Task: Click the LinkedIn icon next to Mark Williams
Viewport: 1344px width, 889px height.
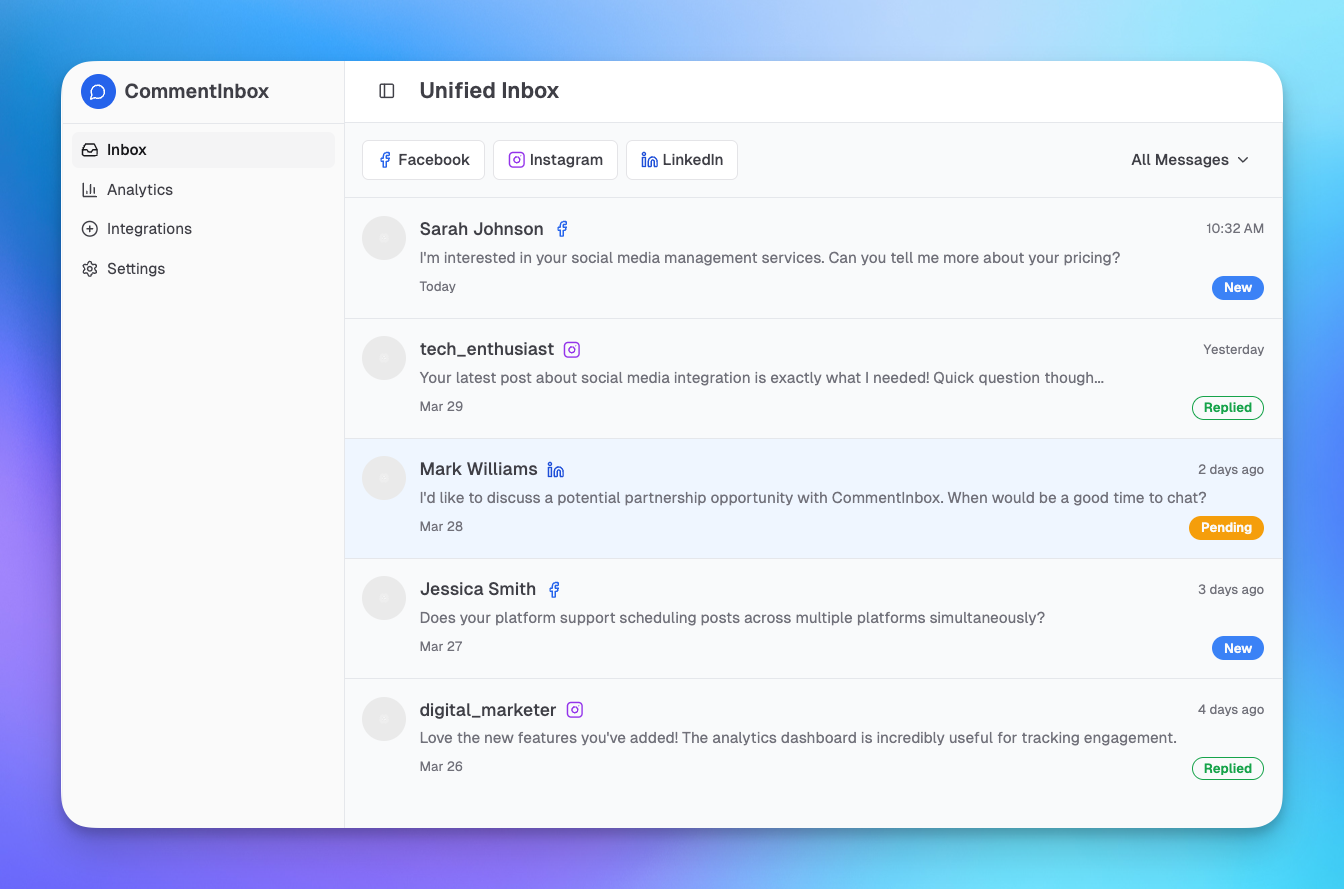Action: pos(556,468)
